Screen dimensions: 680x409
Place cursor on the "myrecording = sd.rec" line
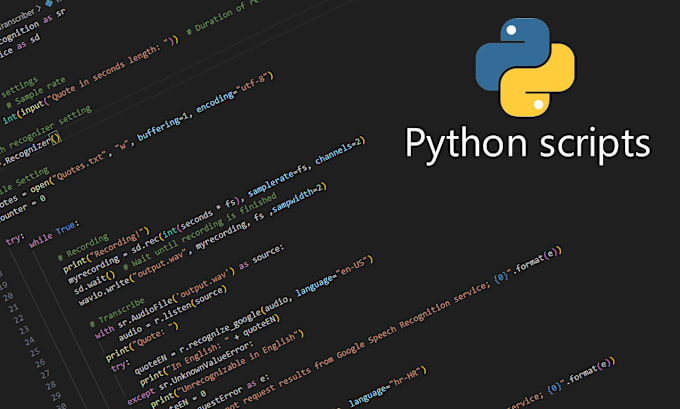click(217, 210)
